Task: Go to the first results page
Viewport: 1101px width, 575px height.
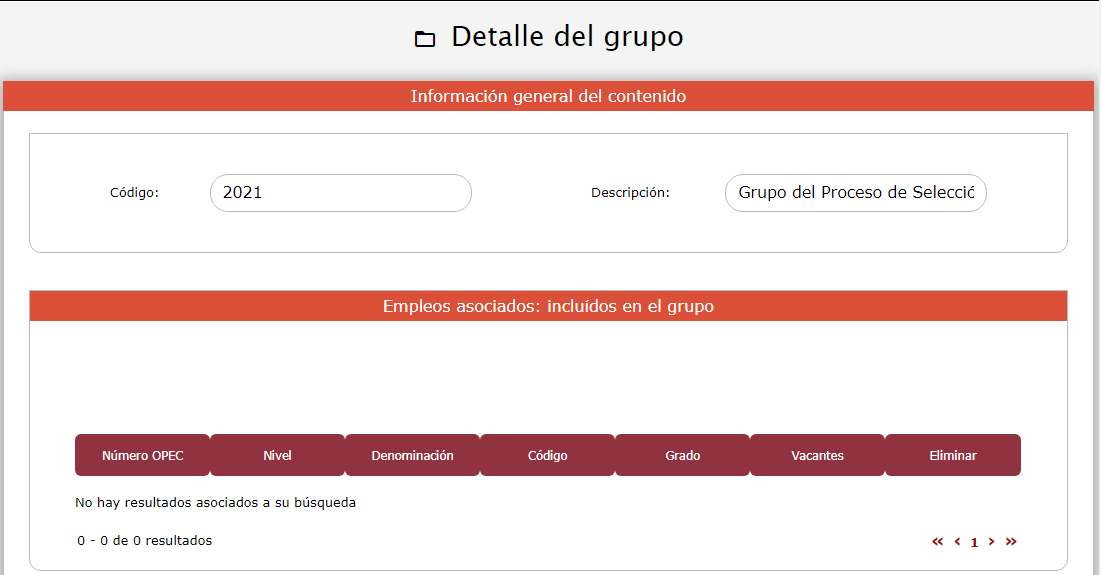Action: coord(937,542)
